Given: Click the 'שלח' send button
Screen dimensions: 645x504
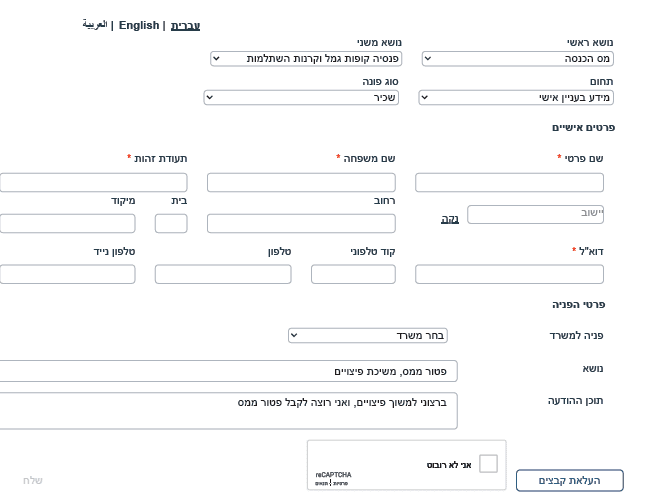Looking at the screenshot, I should point(33,480).
